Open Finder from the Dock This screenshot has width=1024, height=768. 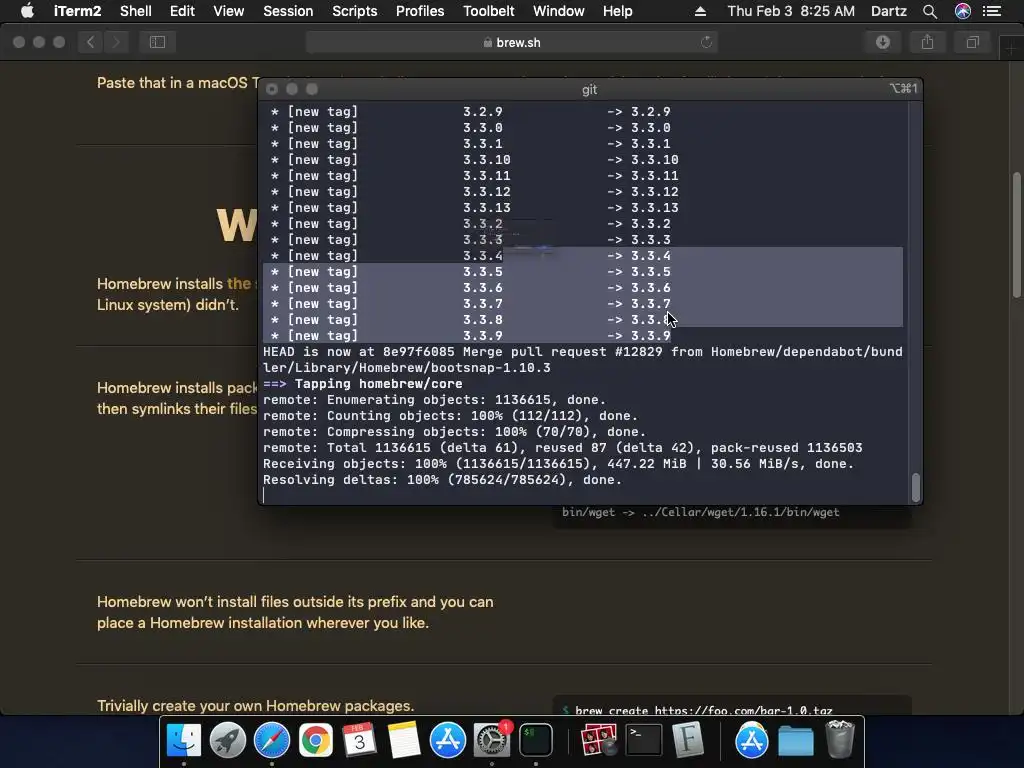coord(184,741)
